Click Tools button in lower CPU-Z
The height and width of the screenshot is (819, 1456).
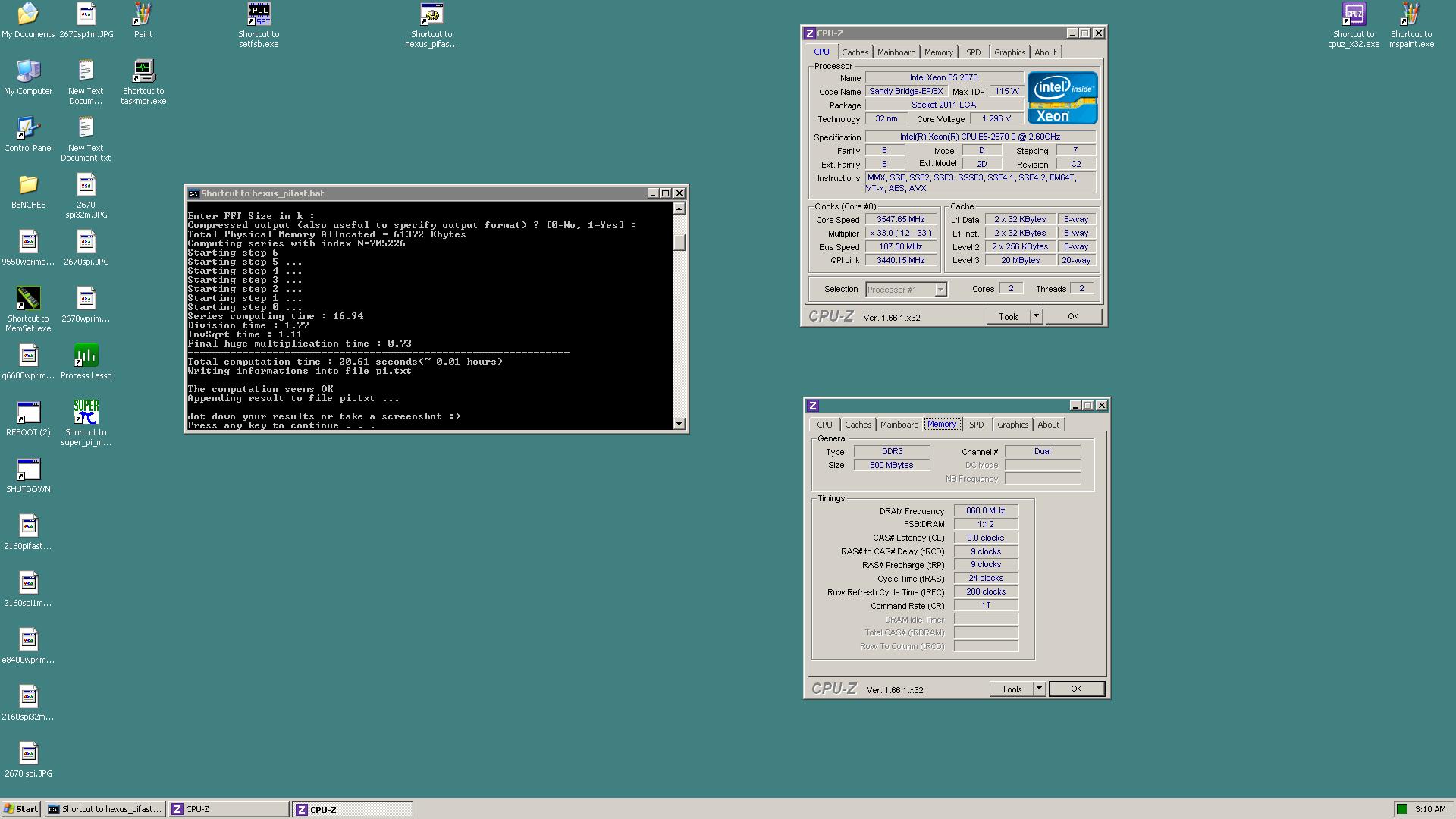[1011, 689]
